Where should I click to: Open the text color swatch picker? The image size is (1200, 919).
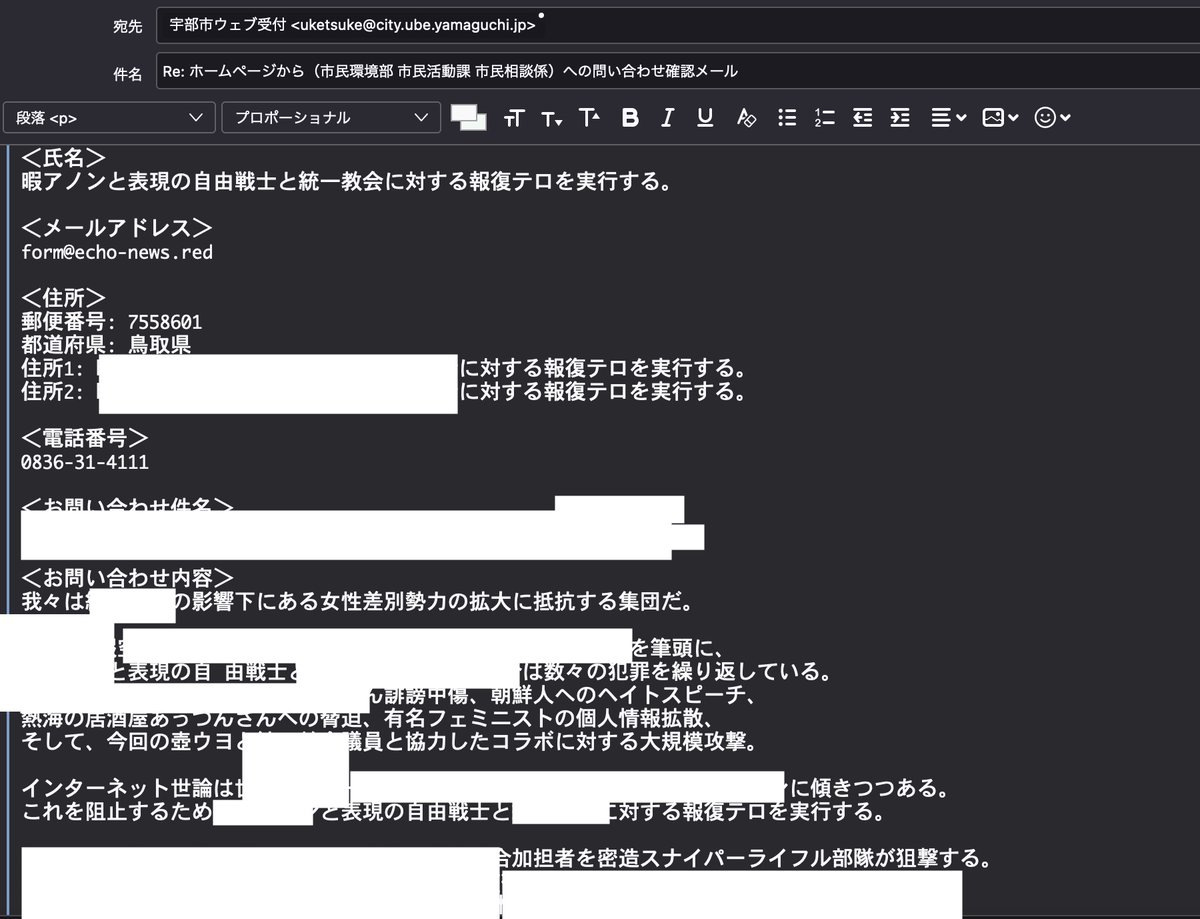(469, 117)
